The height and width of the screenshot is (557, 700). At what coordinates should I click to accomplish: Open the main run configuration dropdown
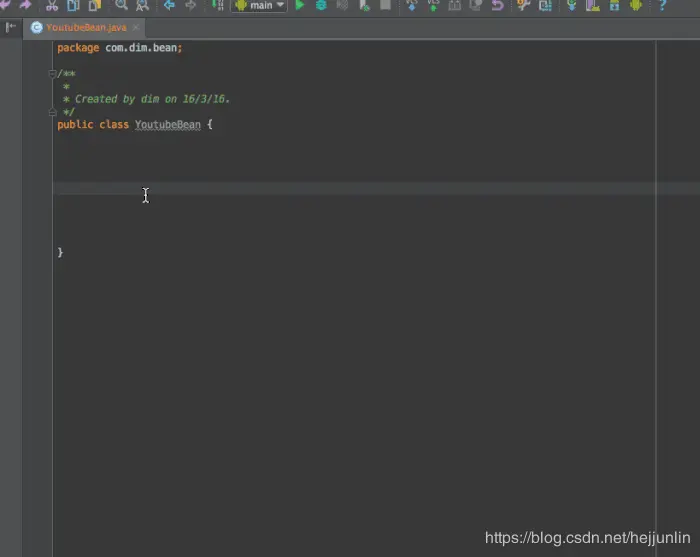pyautogui.click(x=259, y=5)
